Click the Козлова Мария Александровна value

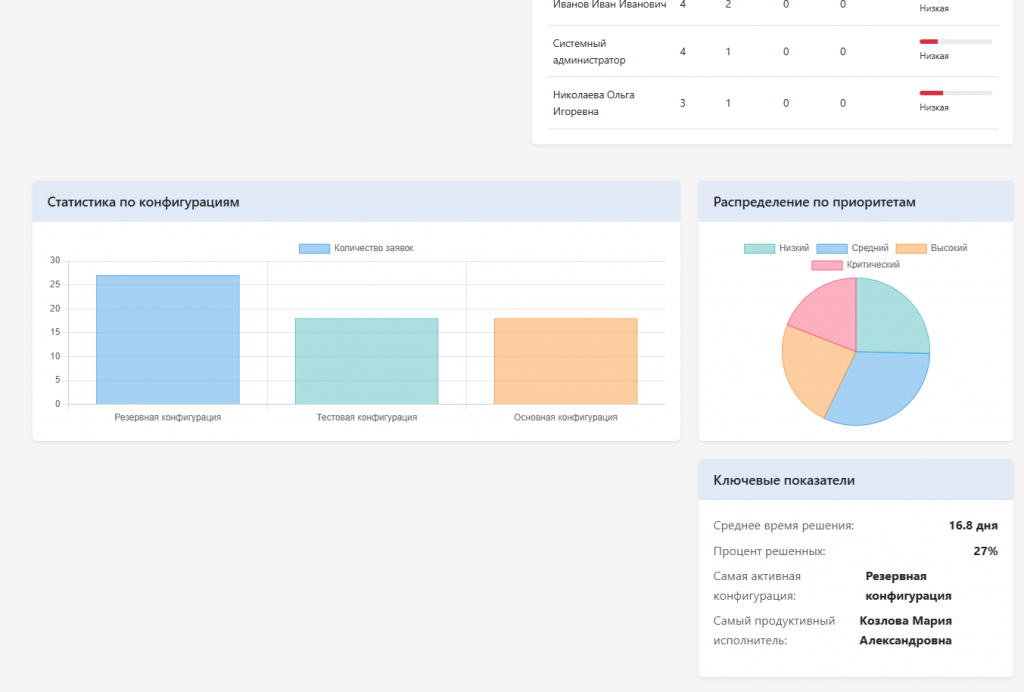point(906,631)
